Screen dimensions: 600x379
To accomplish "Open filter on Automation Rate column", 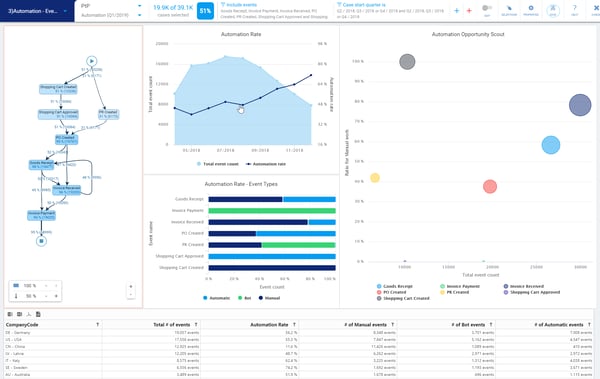I will pos(294,325).
